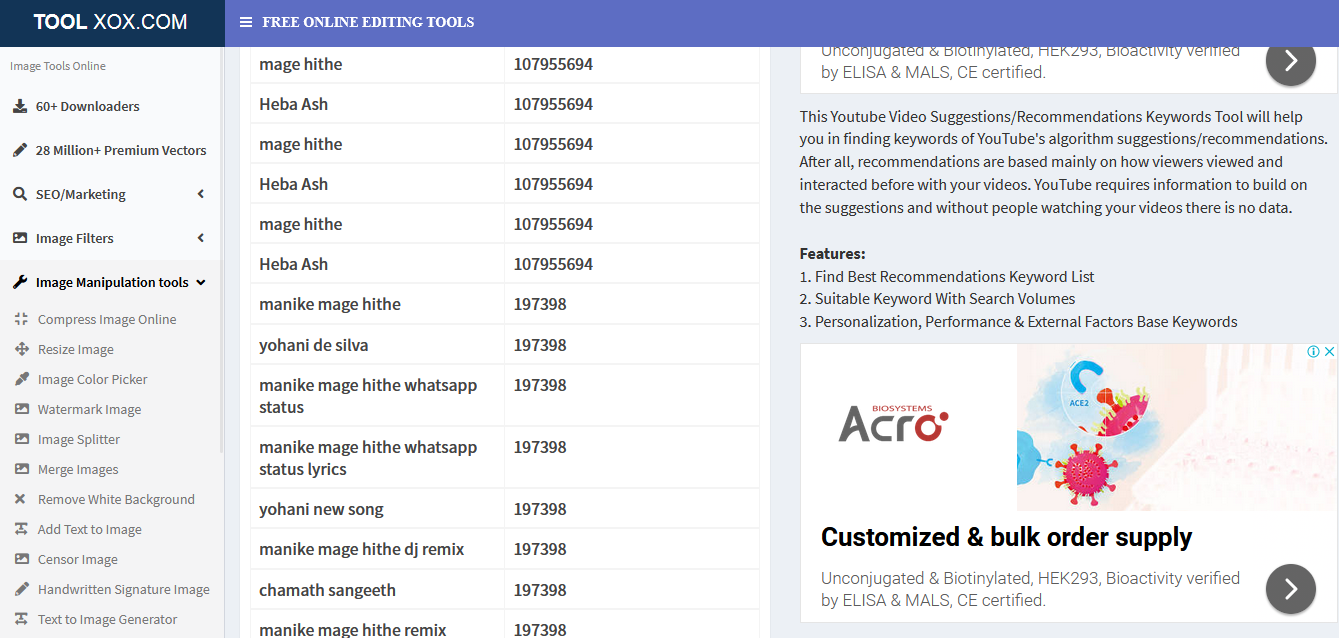Viewport: 1339px width, 638px height.
Task: Click the Customized & bulk order supply headline
Action: (1006, 537)
